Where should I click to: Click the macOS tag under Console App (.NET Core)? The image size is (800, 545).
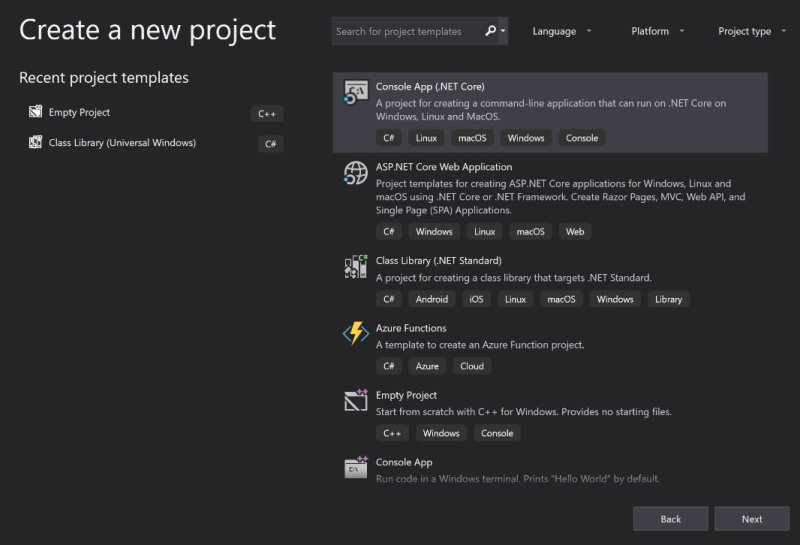click(x=472, y=138)
